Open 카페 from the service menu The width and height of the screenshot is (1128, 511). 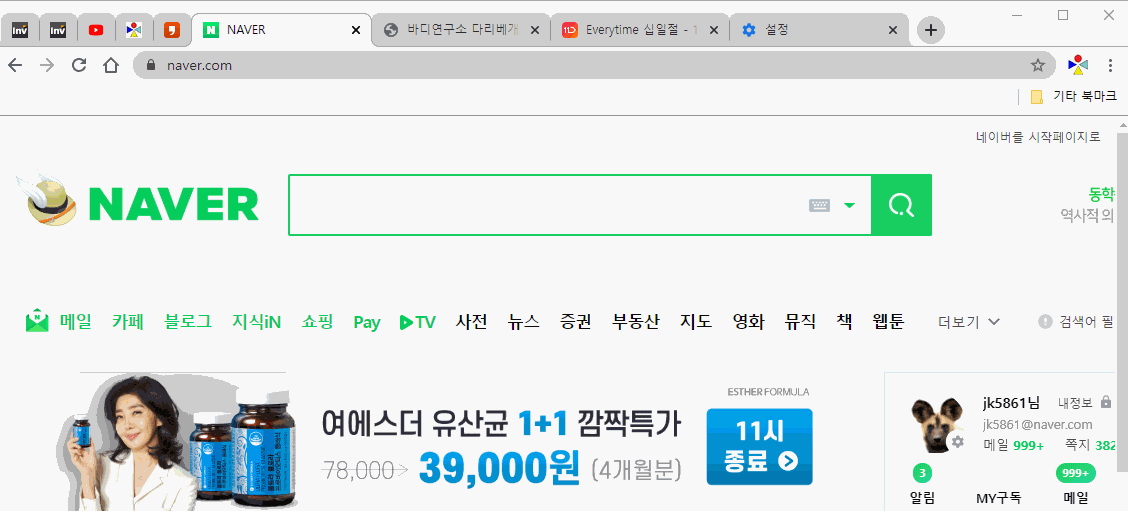pyautogui.click(x=128, y=322)
